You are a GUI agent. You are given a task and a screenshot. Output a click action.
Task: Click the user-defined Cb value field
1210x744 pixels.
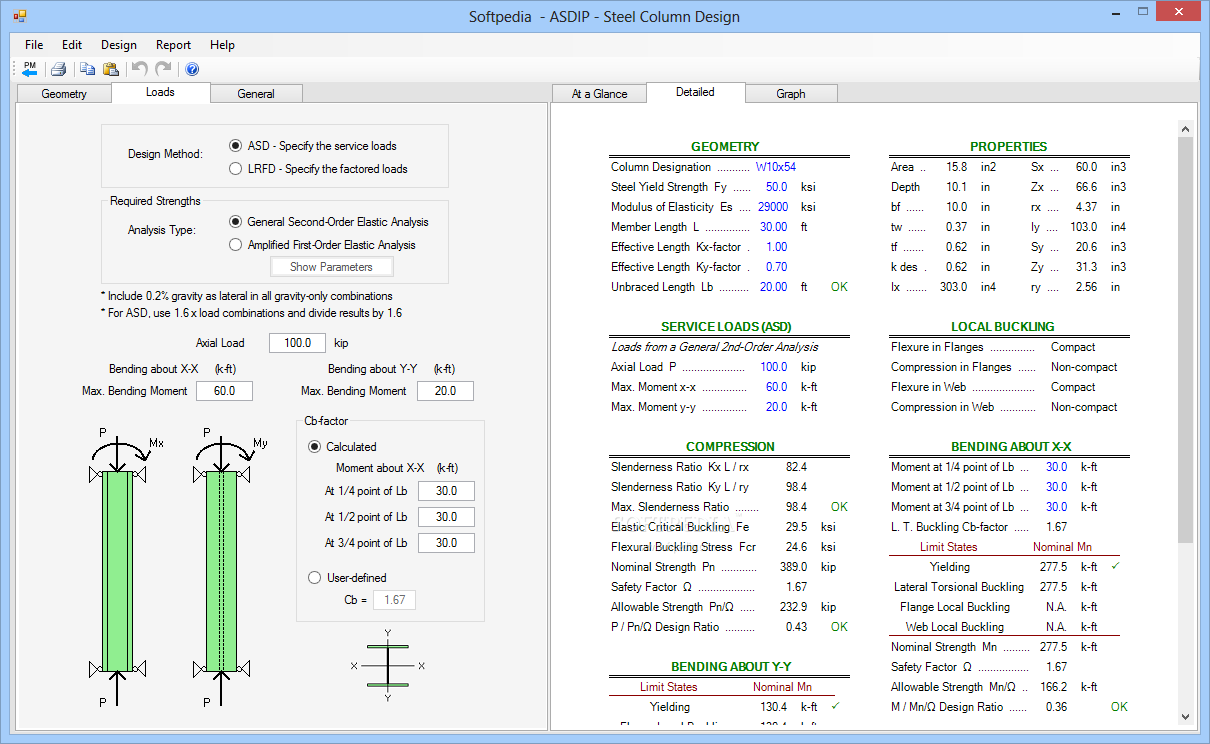click(395, 600)
